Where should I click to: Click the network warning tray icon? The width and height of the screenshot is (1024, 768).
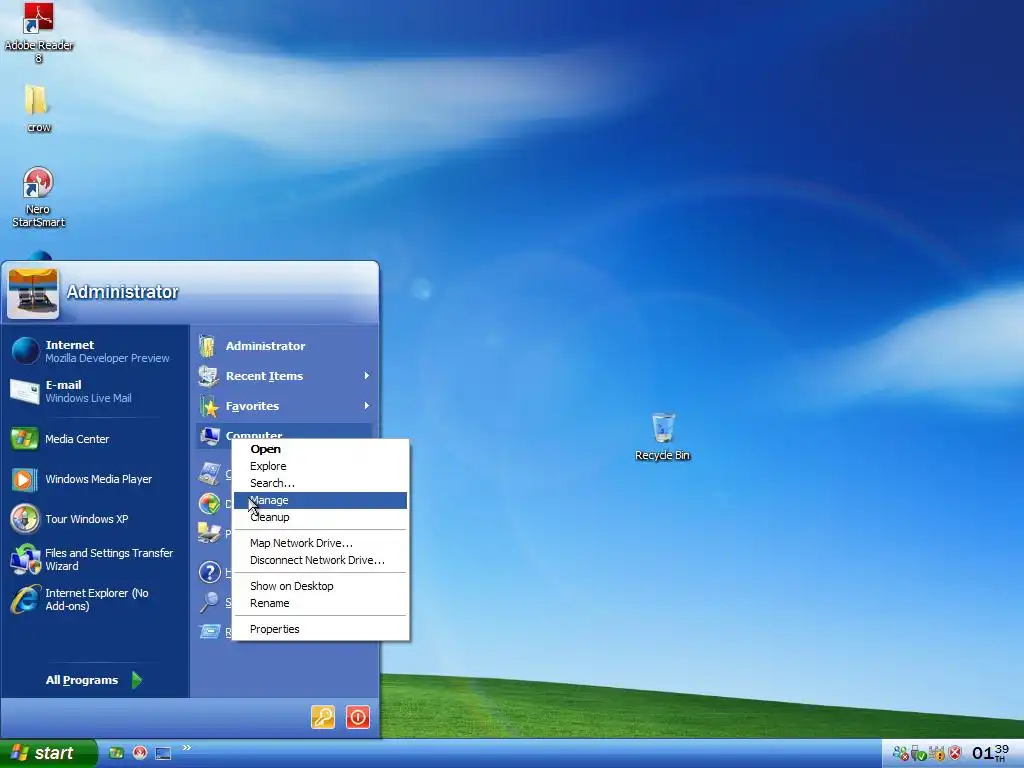(937, 754)
